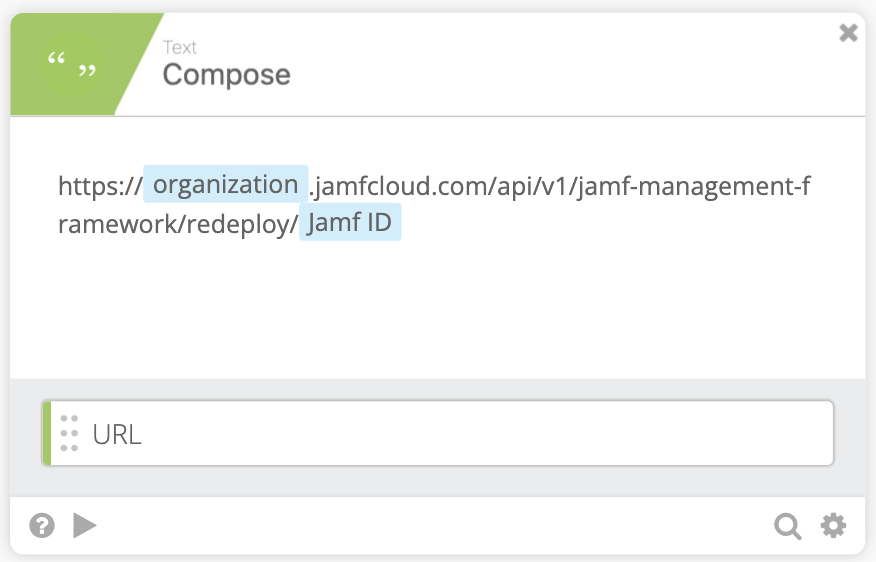Screen dimensions: 876x562
Task: Run the card with the play icon
Action: tap(84, 526)
